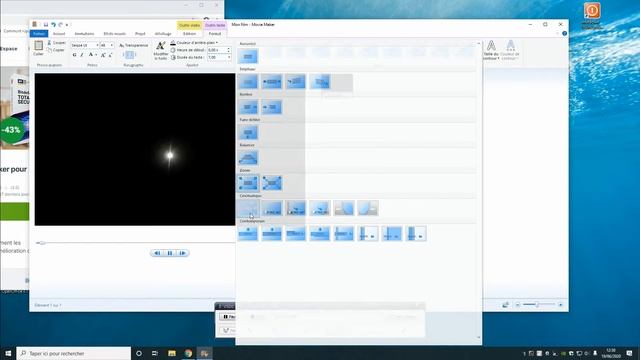The height and width of the screenshot is (360, 640).
Task: Apply the first Cinématique text effect
Action: [248, 209]
